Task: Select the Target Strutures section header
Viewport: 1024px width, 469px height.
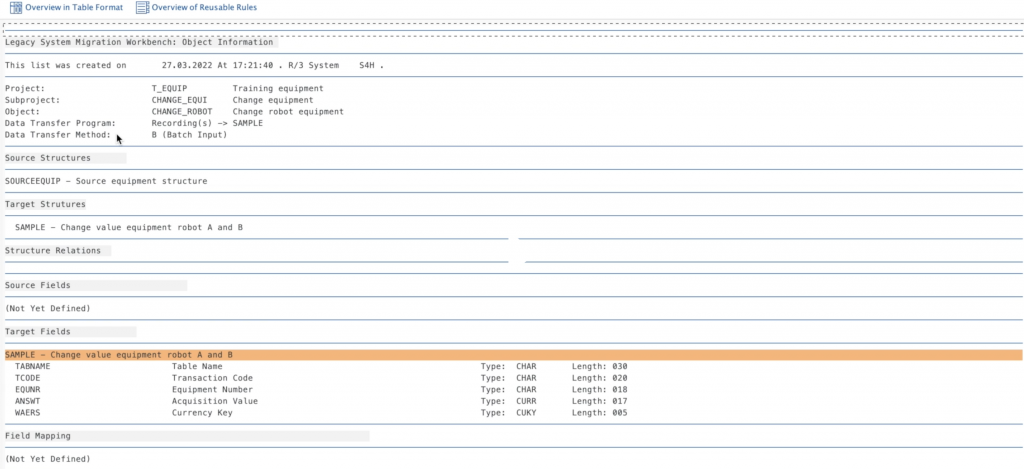Action: [x=45, y=204]
